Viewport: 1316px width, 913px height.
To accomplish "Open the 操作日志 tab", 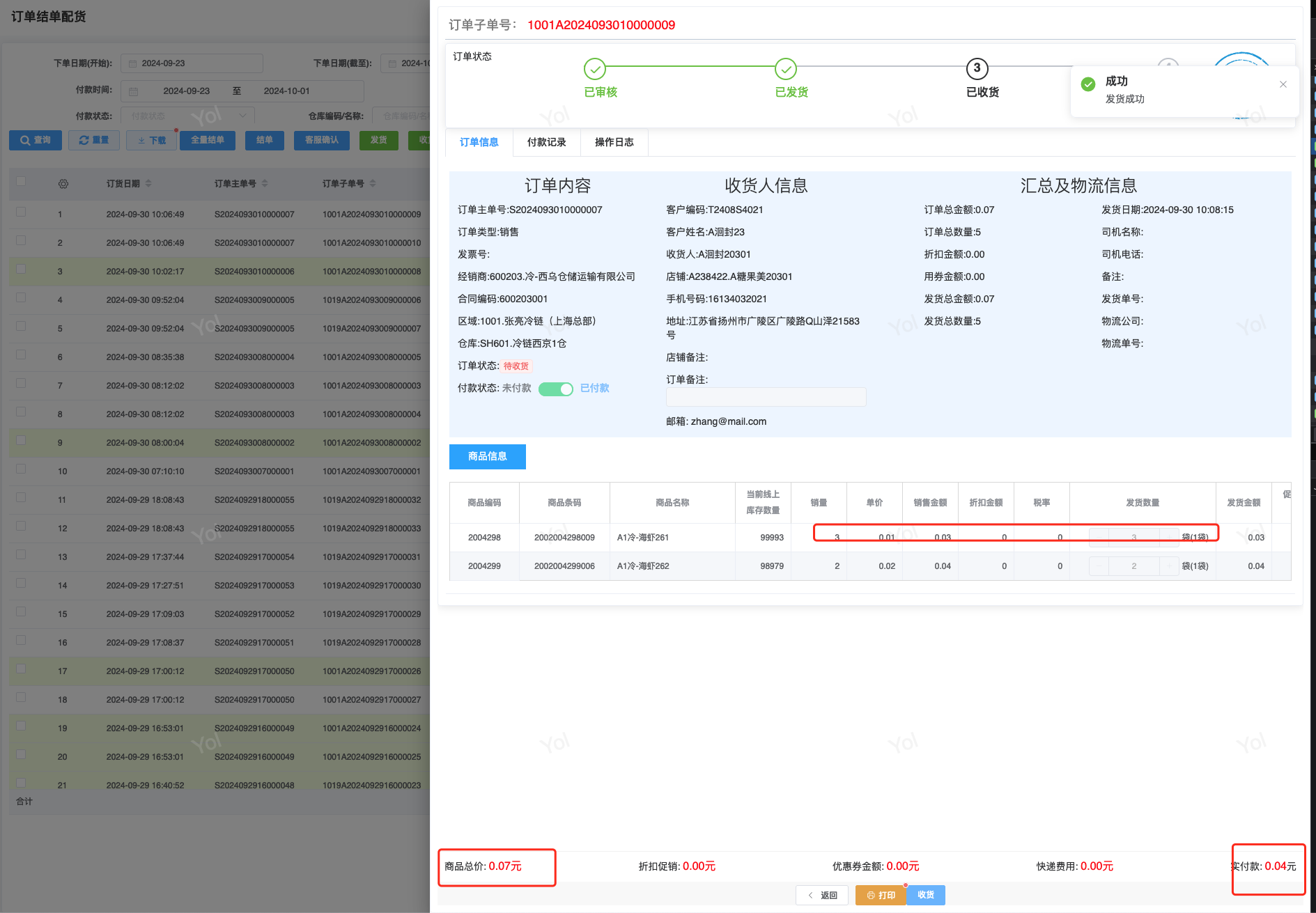I will coord(614,142).
